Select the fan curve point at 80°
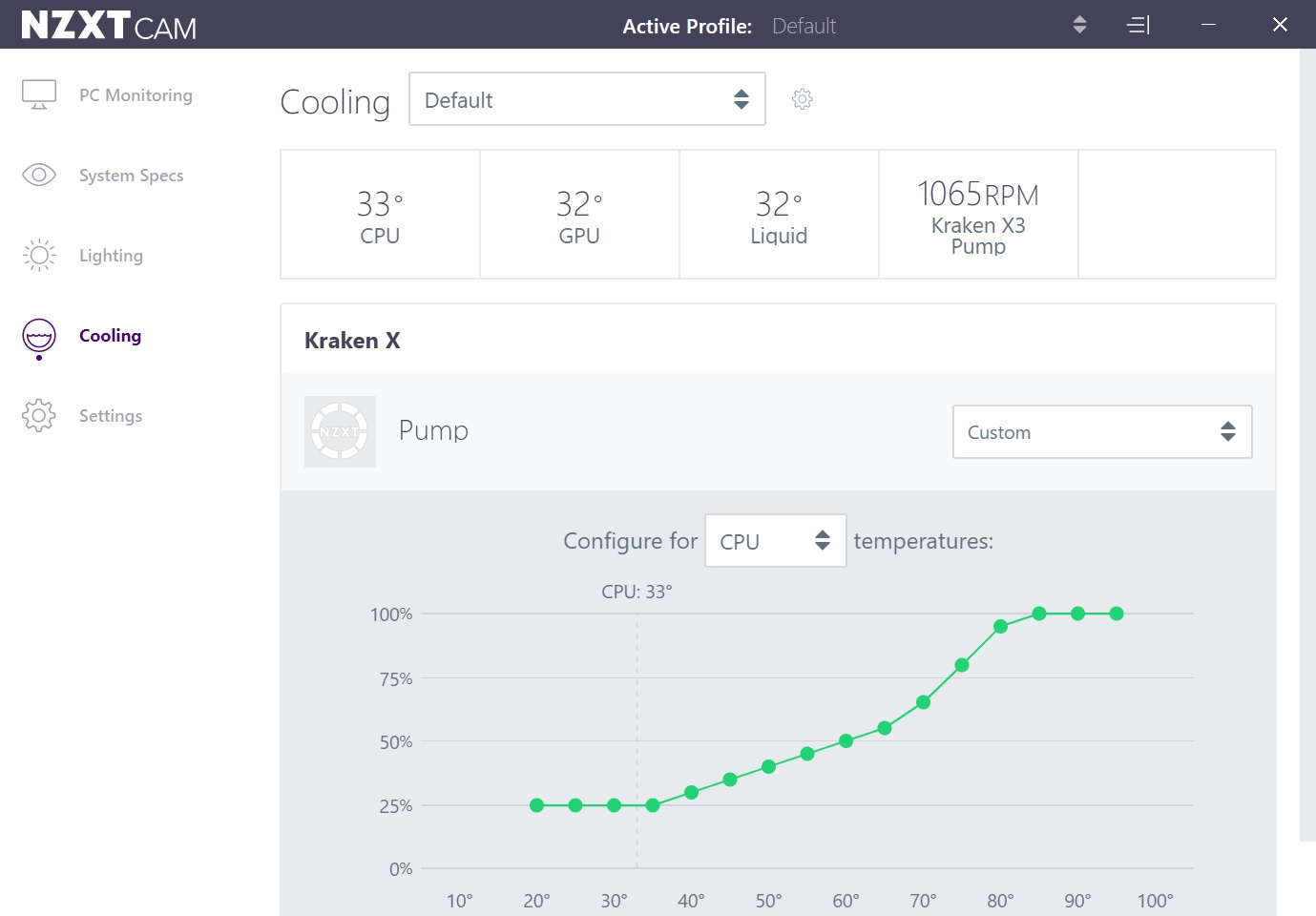The width and height of the screenshot is (1316, 916). pos(1000,627)
